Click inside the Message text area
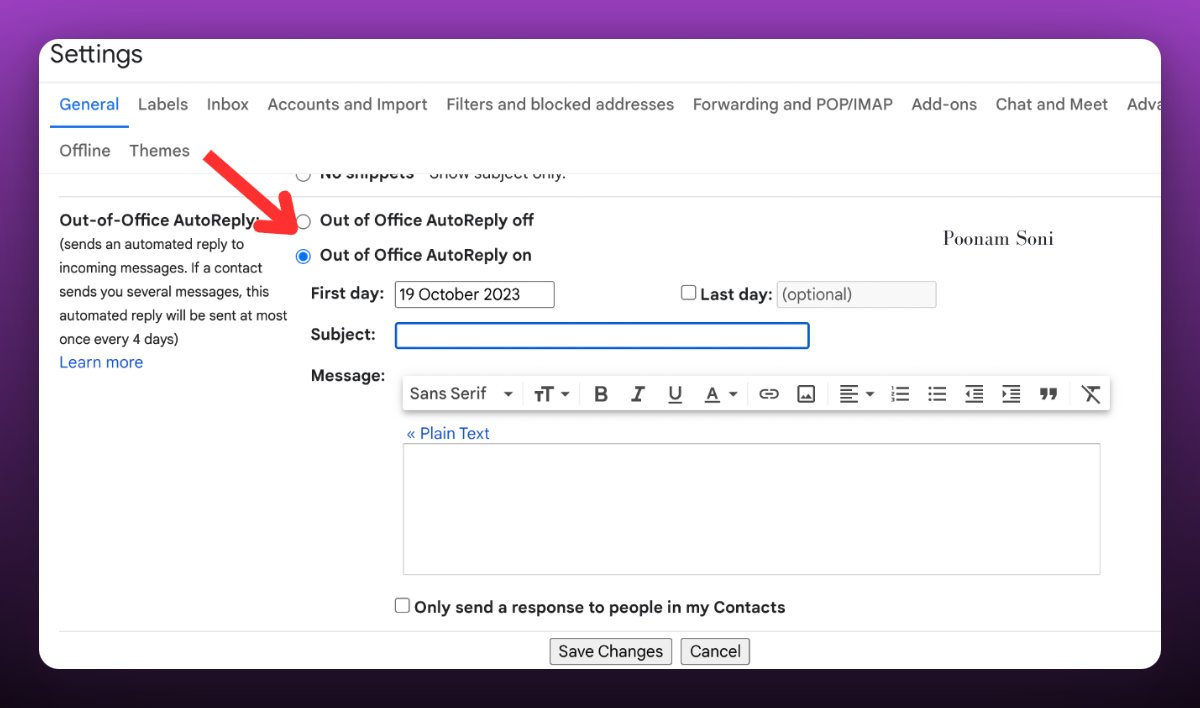Image resolution: width=1200 pixels, height=708 pixels. pos(751,509)
